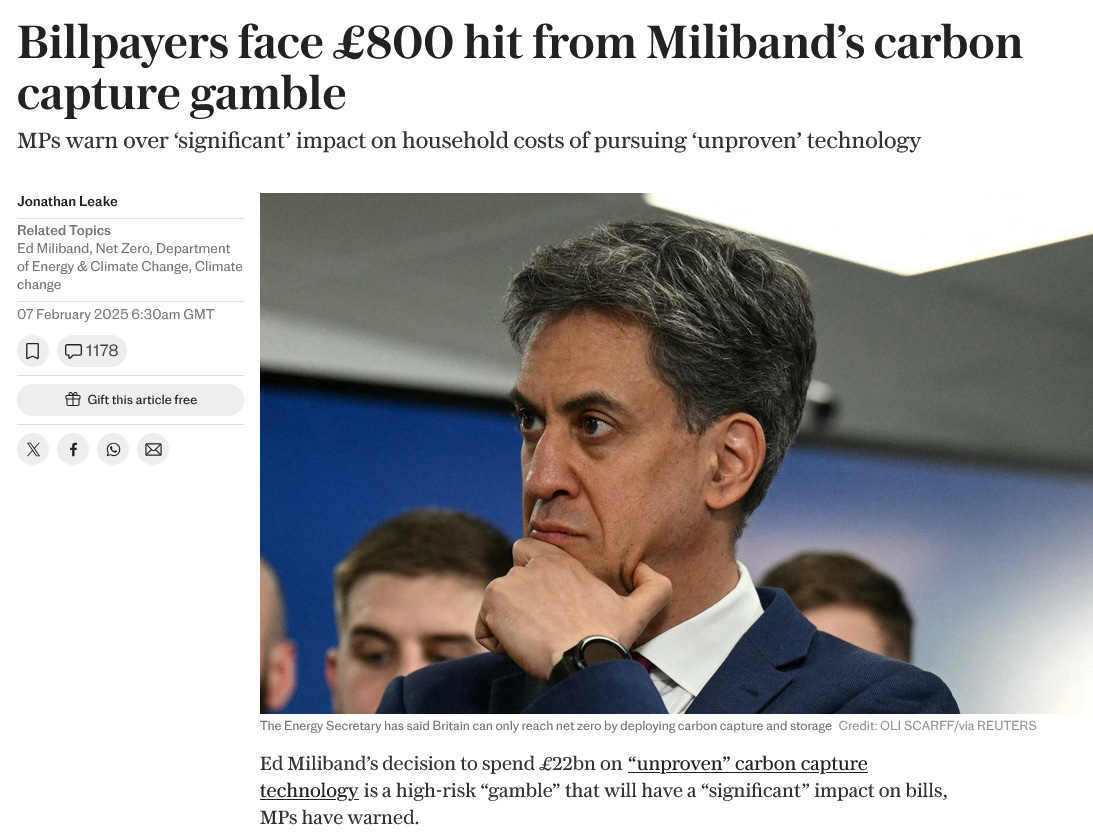Open author Jonathan Leake's page
Screen dimensions: 1093x840
67,201
